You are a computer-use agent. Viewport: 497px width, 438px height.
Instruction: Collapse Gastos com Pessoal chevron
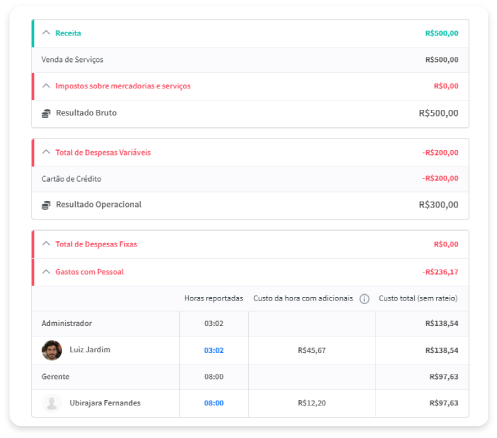tap(46, 272)
